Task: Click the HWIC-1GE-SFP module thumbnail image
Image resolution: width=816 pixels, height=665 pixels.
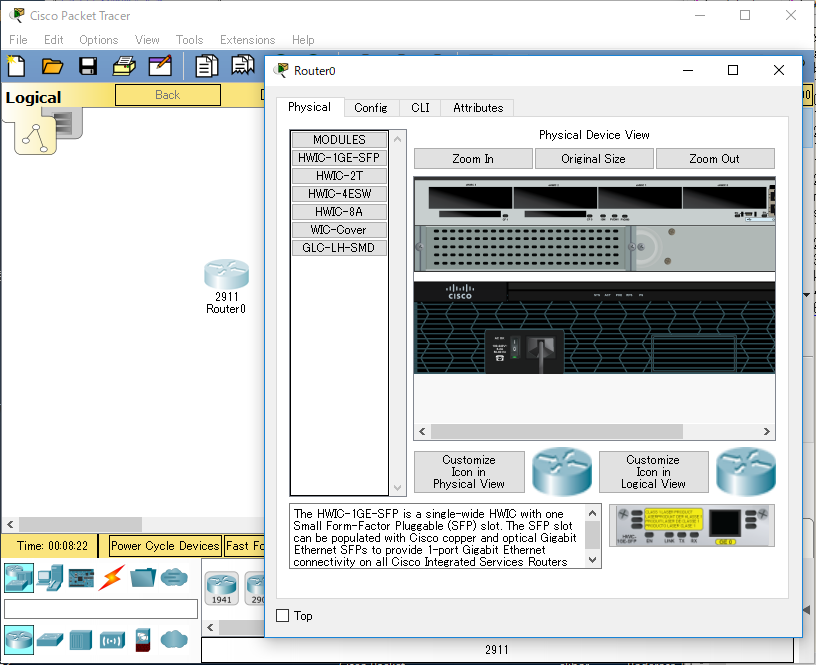Action: pos(692,526)
